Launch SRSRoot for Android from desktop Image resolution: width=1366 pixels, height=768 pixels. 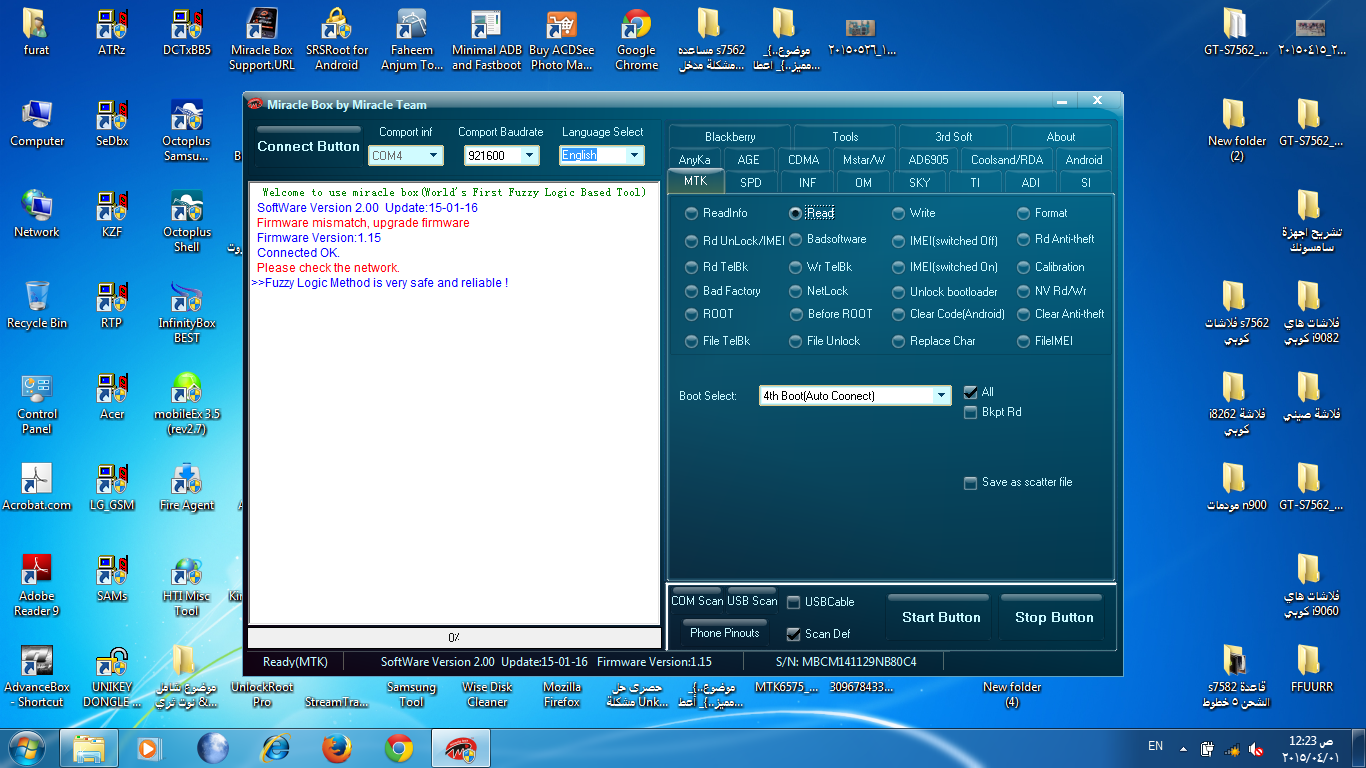tap(337, 40)
